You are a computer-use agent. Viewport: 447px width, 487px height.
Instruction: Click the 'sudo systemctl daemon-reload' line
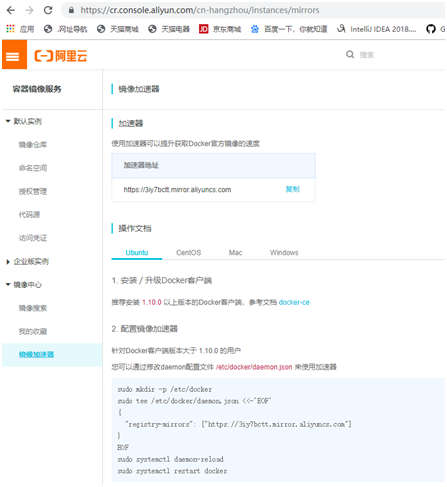point(170,459)
